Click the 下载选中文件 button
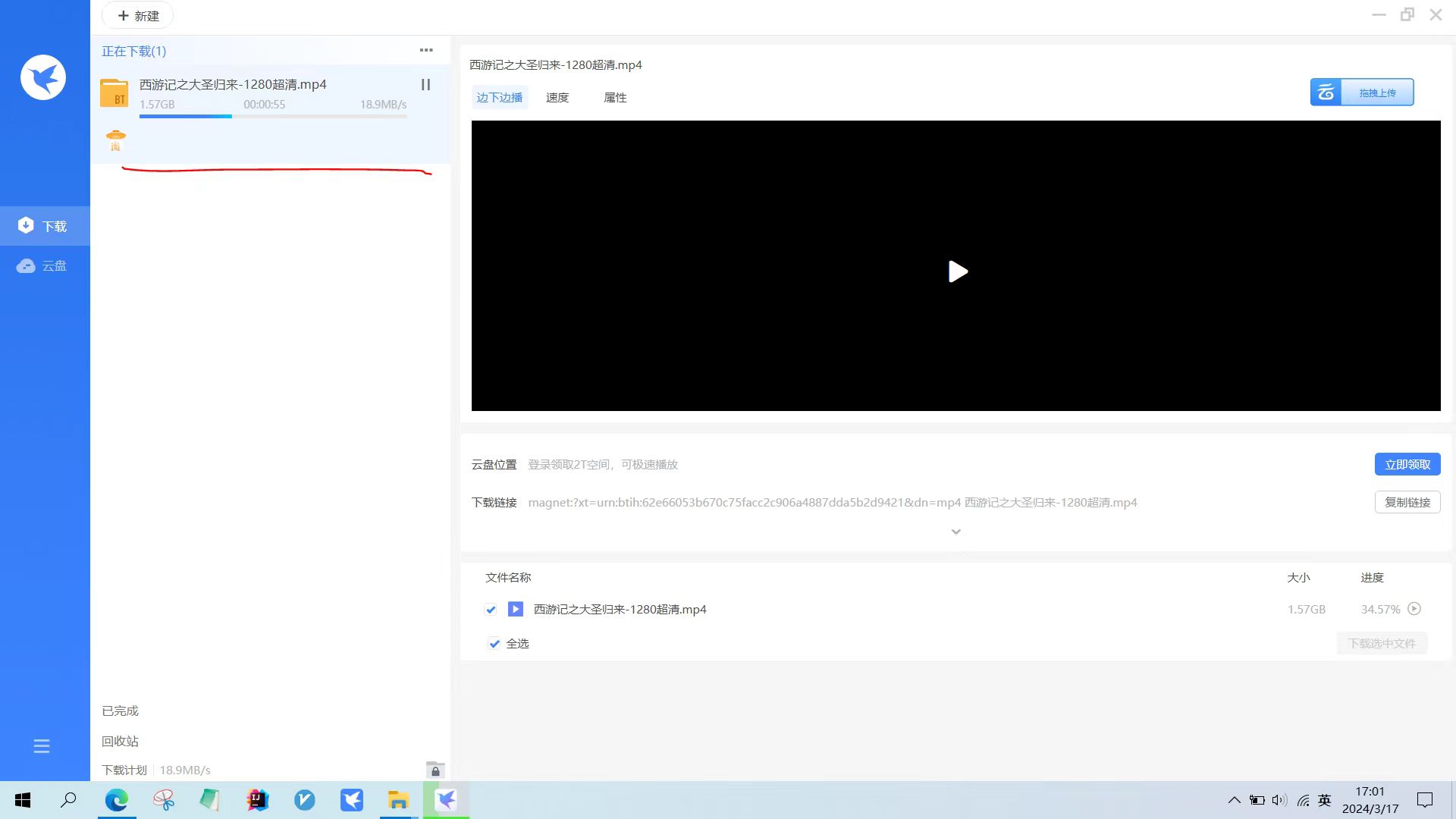Image resolution: width=1456 pixels, height=819 pixels. click(1382, 643)
